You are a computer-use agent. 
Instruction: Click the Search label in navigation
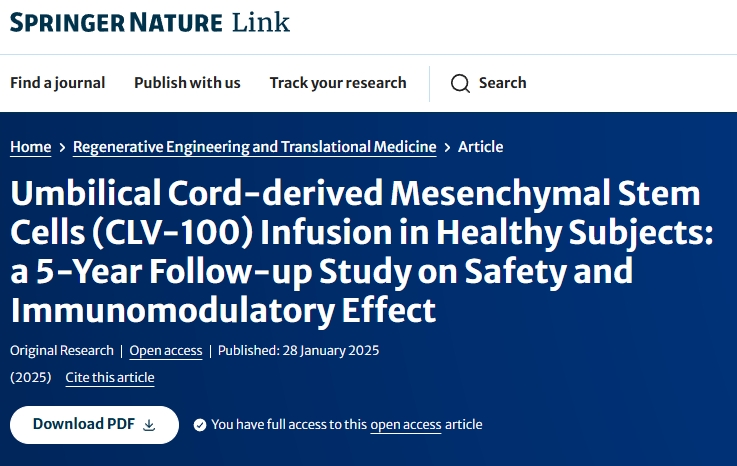click(x=502, y=83)
